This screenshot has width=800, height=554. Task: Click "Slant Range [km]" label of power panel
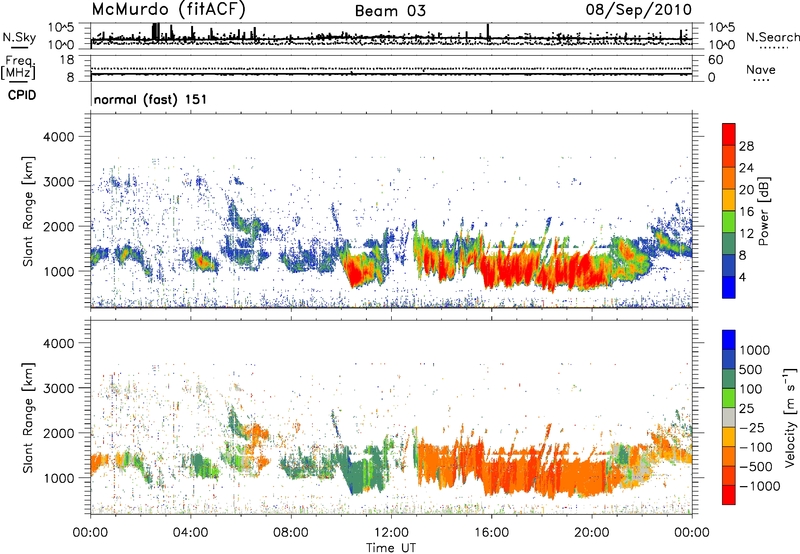click(28, 211)
